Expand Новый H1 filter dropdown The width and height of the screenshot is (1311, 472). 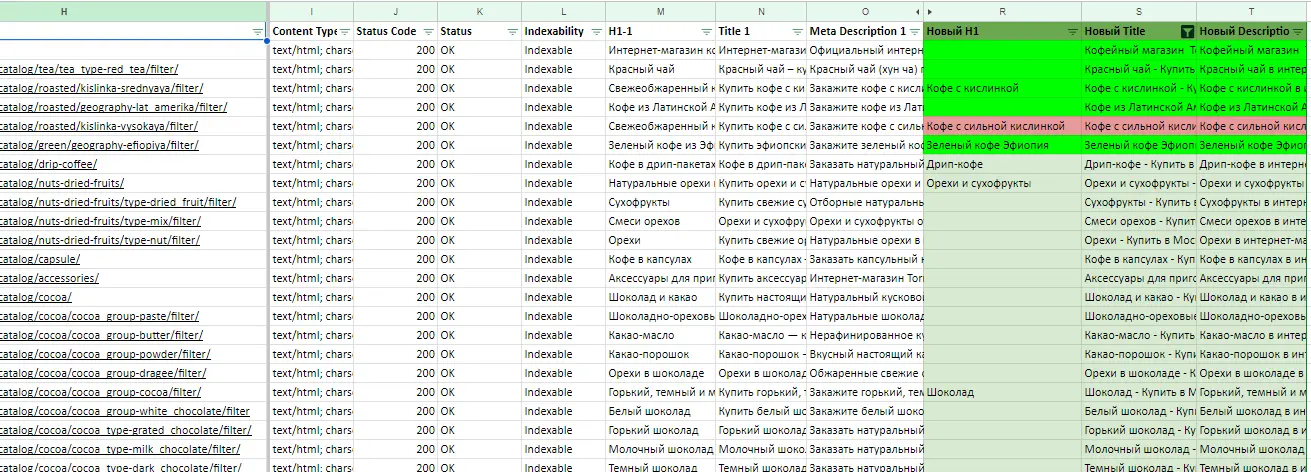pyautogui.click(x=1073, y=32)
